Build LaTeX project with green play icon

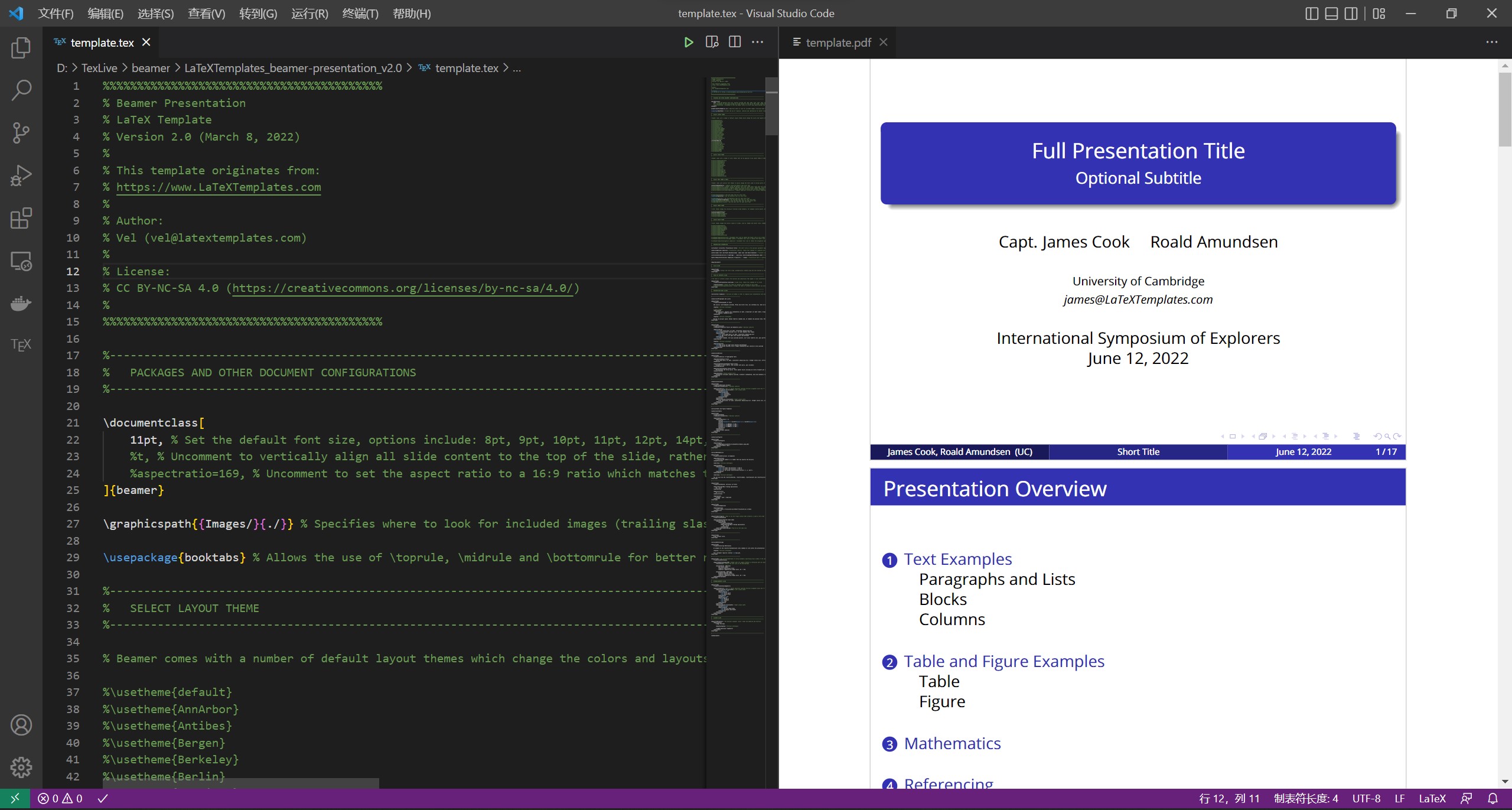pyautogui.click(x=688, y=42)
